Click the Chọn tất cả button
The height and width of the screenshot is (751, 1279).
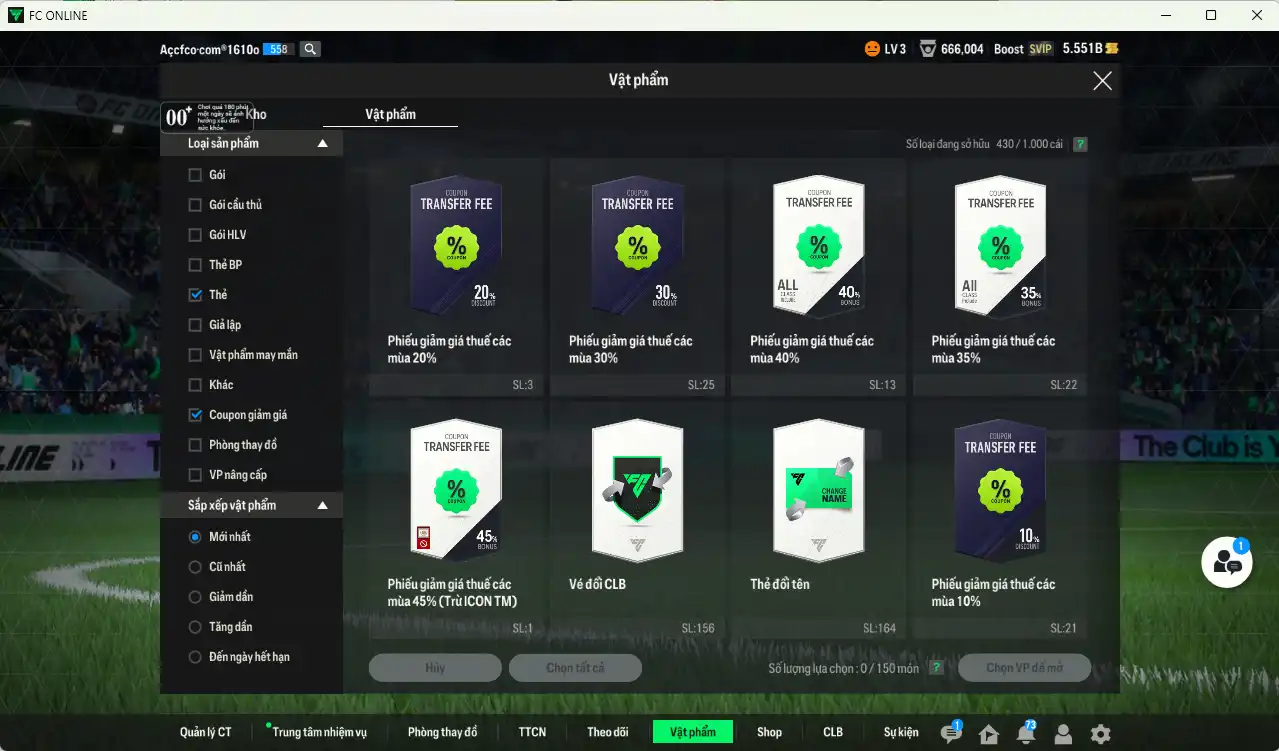point(575,668)
